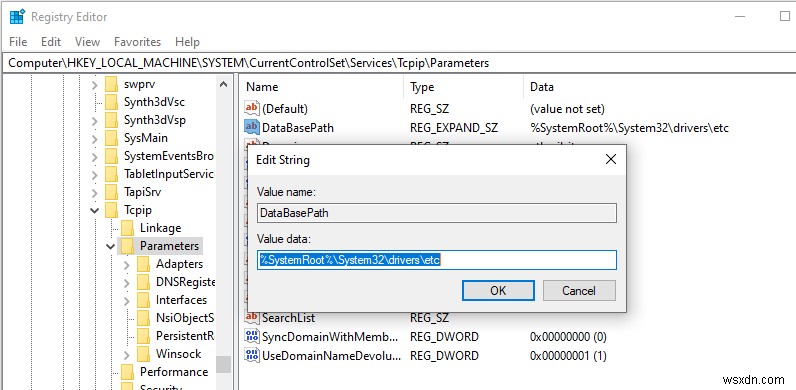The image size is (796, 390).
Task: Click in the Value data field
Action: 437,260
